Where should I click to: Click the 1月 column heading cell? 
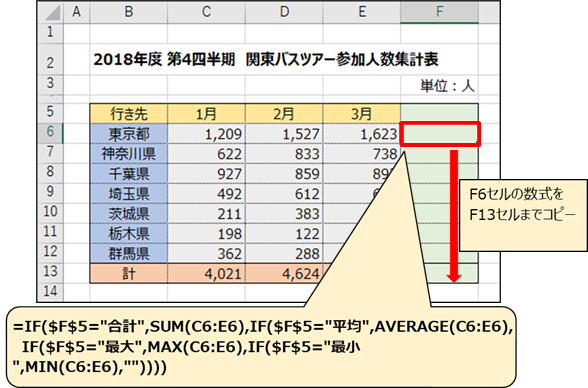[x=206, y=114]
